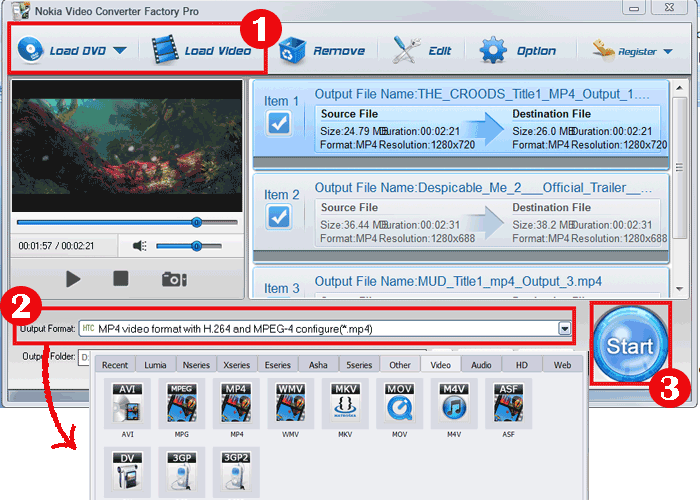Switch to the Lumia tab
The image size is (700, 500).
(x=155, y=365)
